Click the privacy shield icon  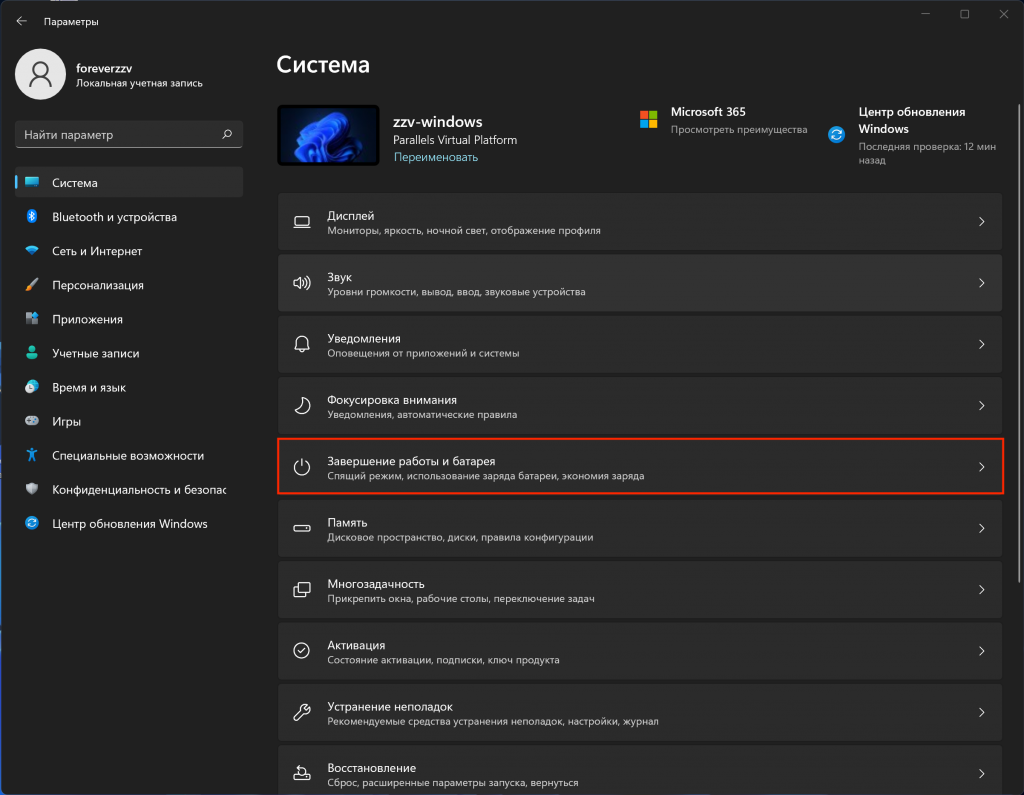click(32, 489)
